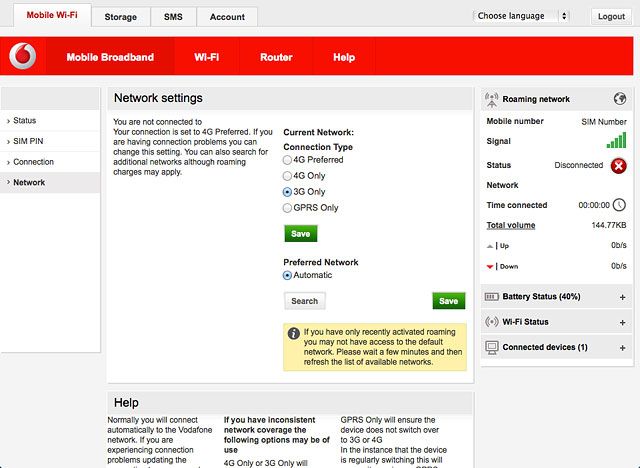This screenshot has width=640, height=468.
Task: Click the green signal strength bars
Action: [x=616, y=140]
